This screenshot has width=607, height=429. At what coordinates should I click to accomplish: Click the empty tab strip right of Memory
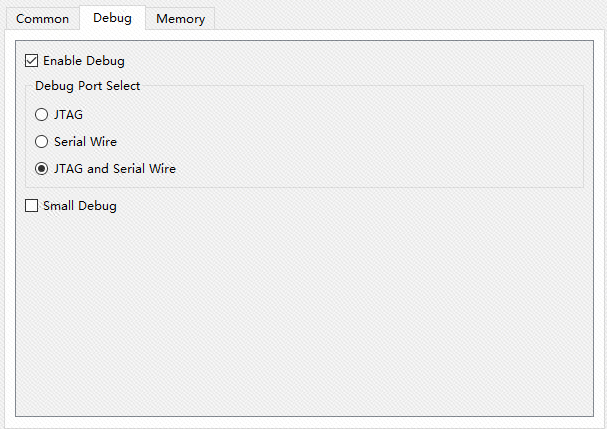[x=400, y=18]
